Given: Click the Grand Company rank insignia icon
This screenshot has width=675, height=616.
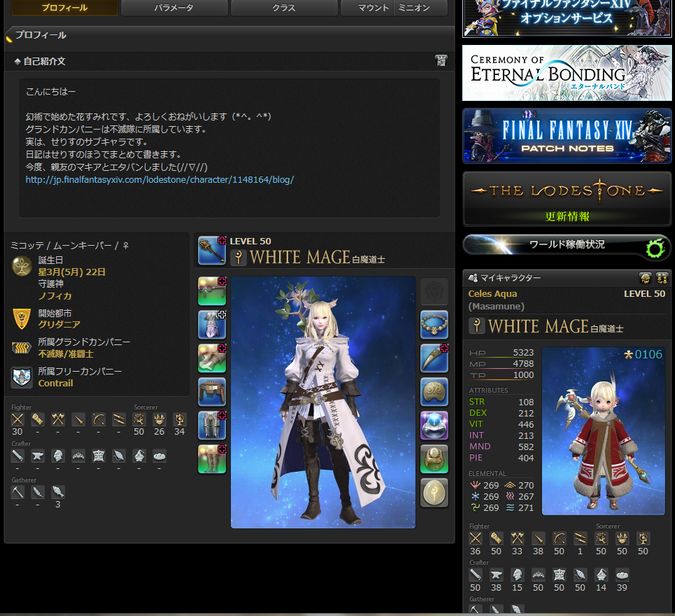Looking at the screenshot, I should point(22,348).
